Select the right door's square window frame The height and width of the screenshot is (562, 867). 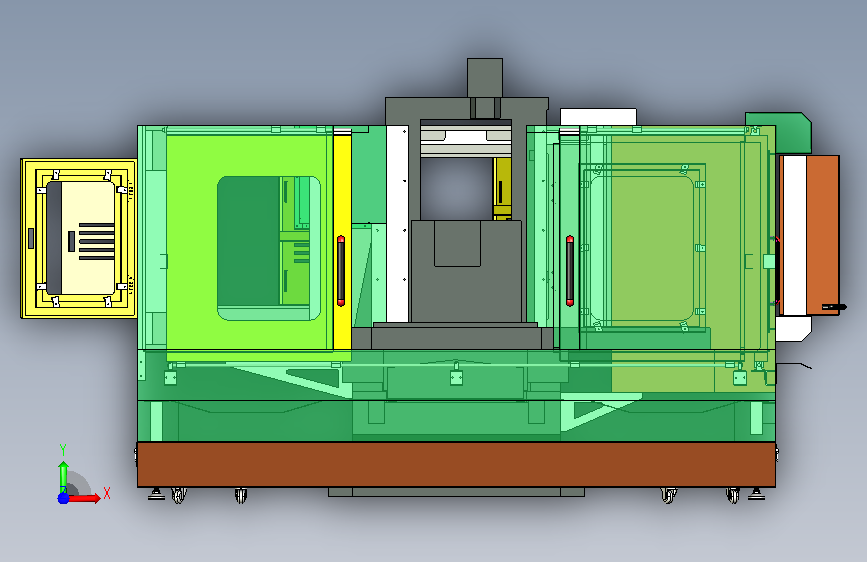(643, 247)
